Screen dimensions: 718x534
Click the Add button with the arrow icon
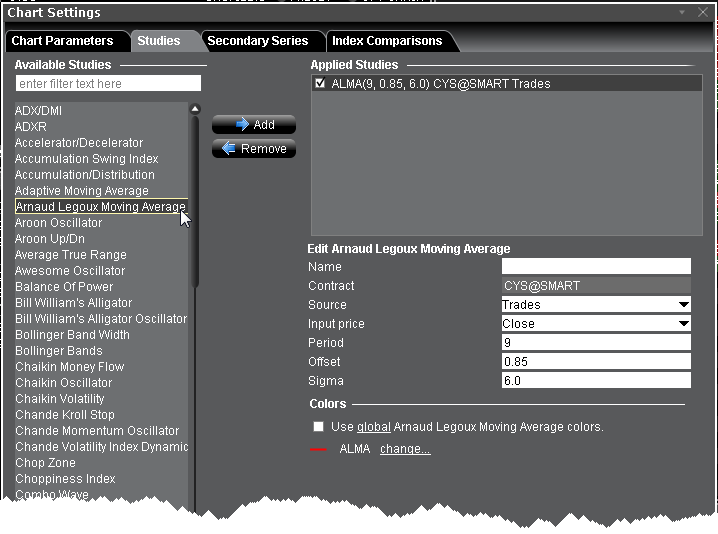click(x=254, y=125)
